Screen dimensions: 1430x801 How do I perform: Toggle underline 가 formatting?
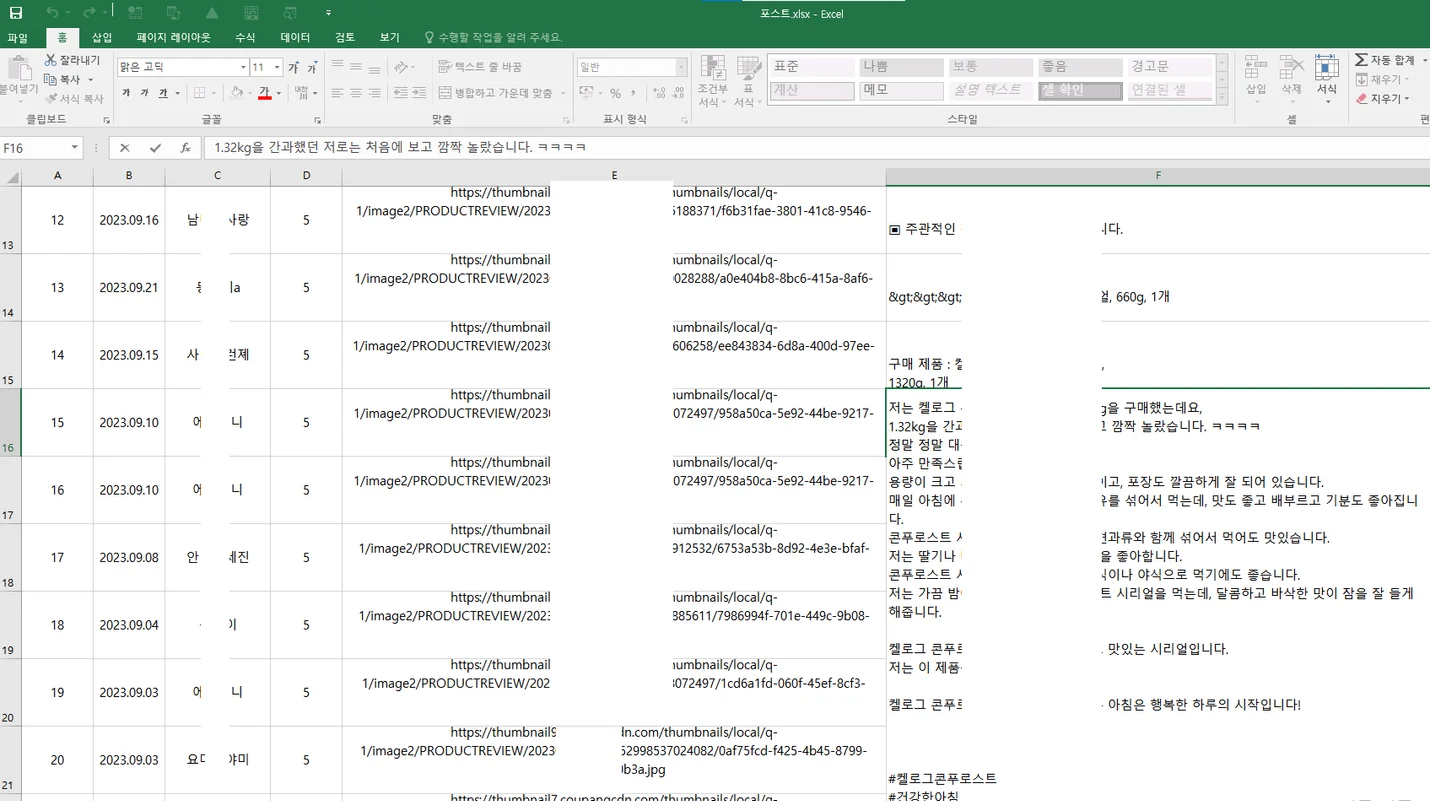point(163,93)
